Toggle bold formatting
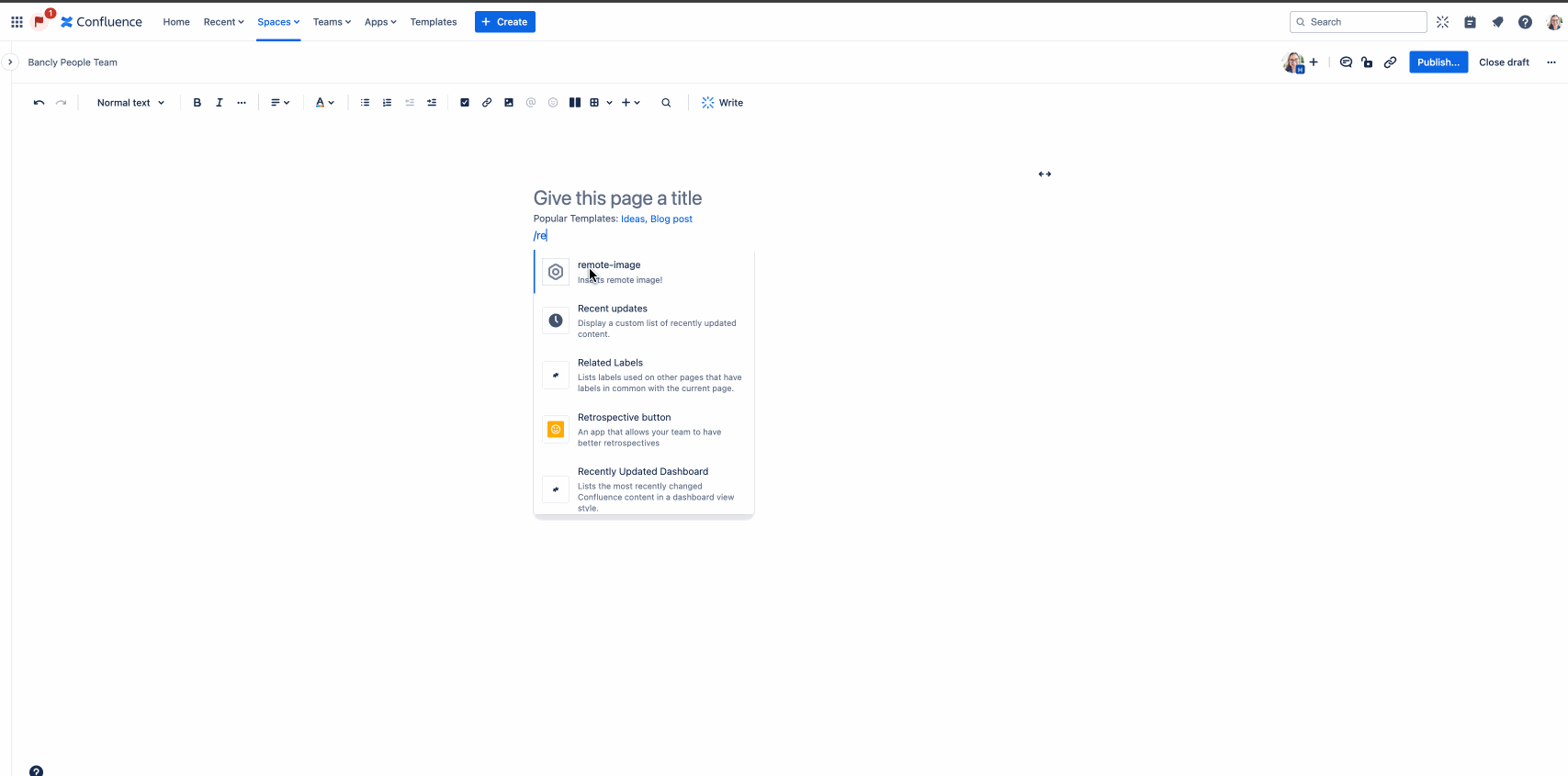 coord(197,103)
